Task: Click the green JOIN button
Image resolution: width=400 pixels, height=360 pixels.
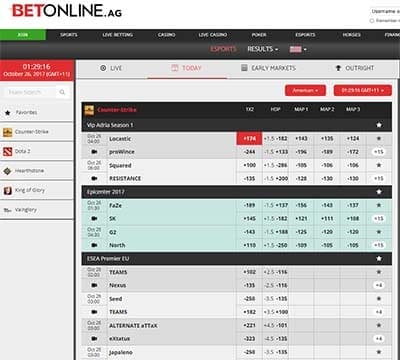Action: [23, 35]
